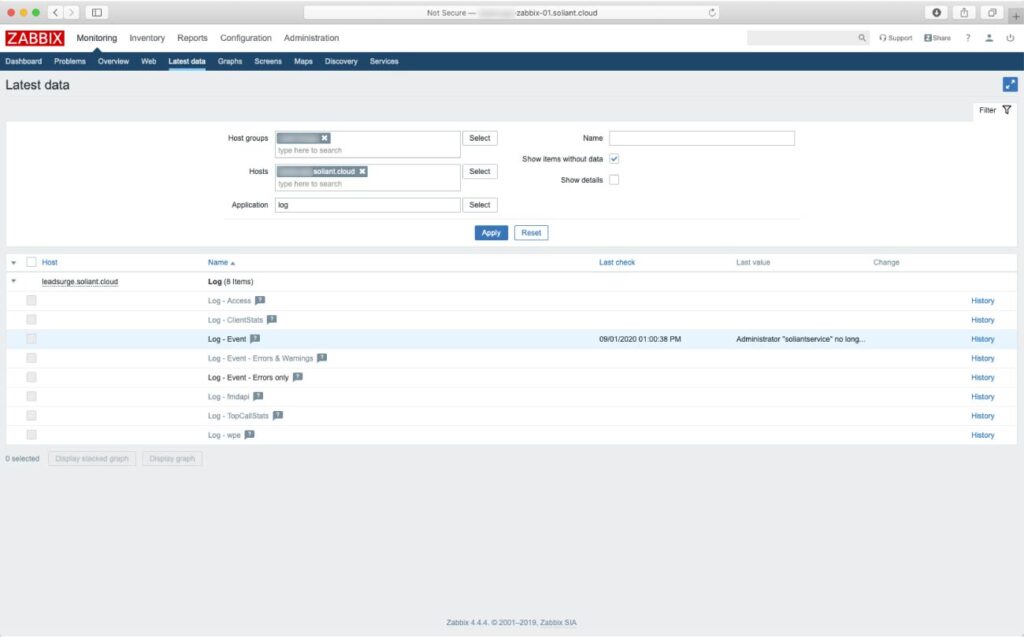Open host group selection with the Select button
The image size is (1024, 637).
tap(480, 137)
